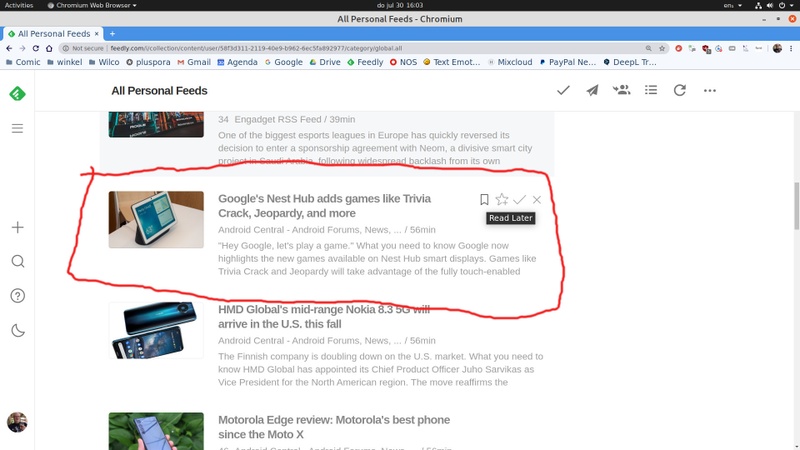Open the Comic bookmarks folder
The height and width of the screenshot is (450, 800).
click(x=22, y=62)
